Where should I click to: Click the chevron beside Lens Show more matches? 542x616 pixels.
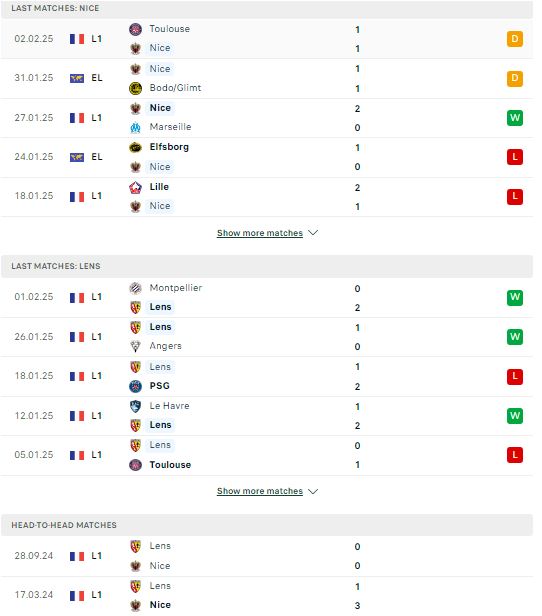click(313, 491)
